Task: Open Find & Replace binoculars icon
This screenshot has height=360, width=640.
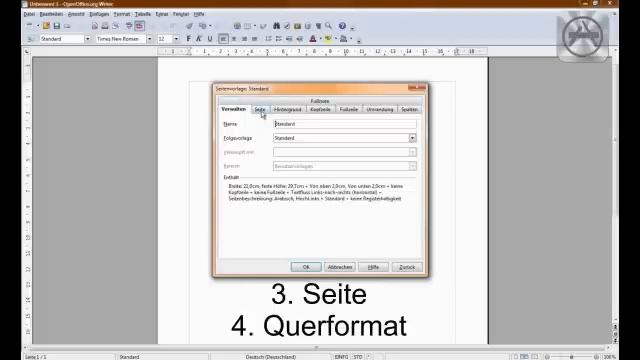Action: click(x=276, y=26)
